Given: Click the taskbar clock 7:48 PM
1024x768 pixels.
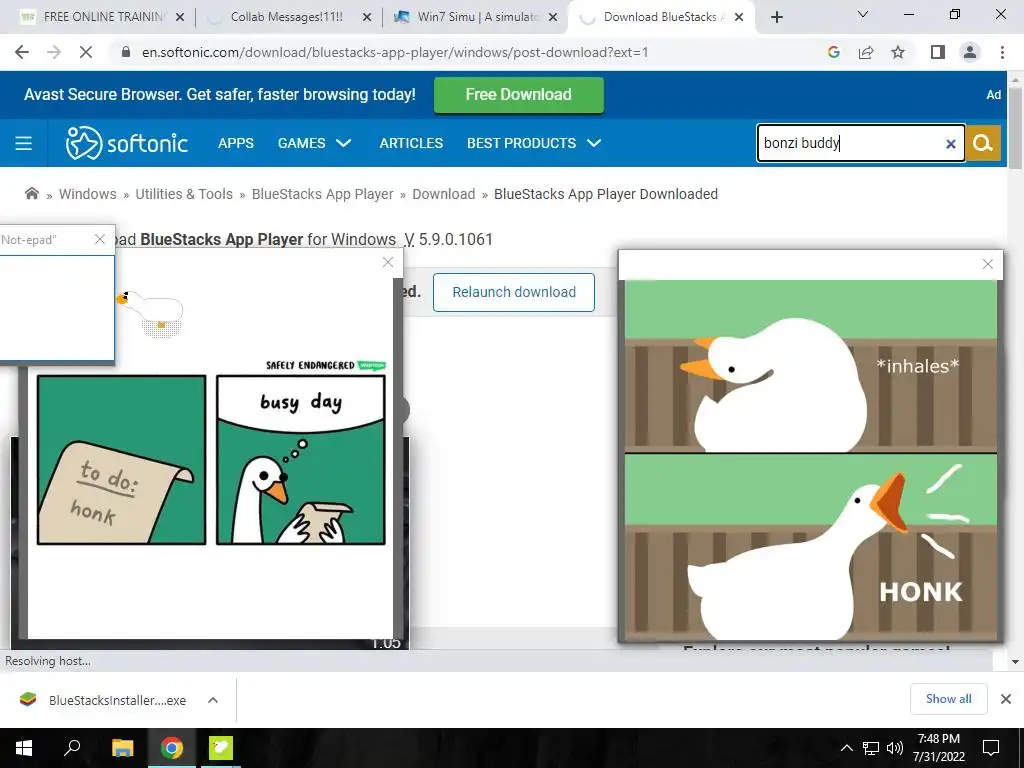Looking at the screenshot, I should click(939, 748).
